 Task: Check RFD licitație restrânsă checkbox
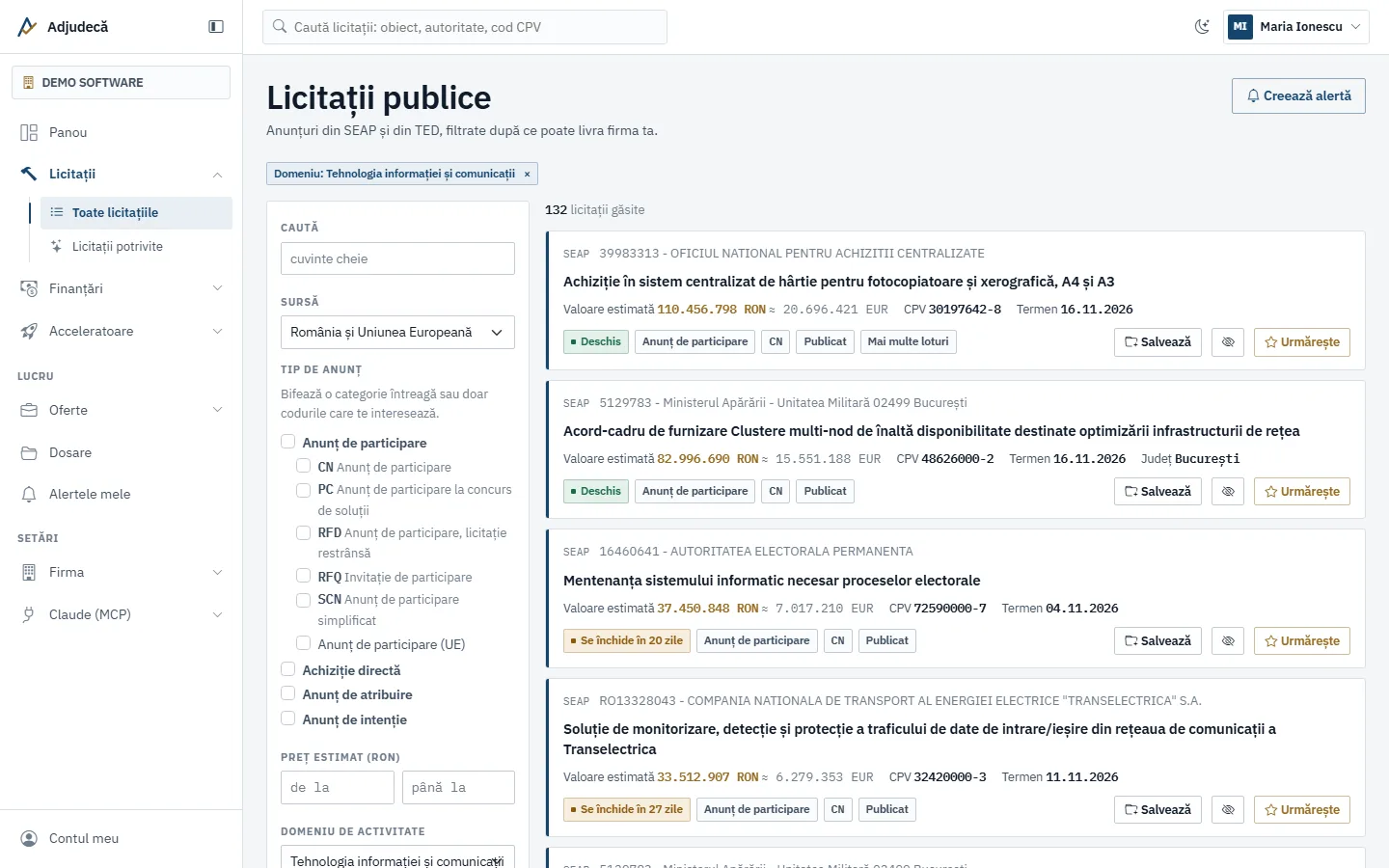coord(303,532)
